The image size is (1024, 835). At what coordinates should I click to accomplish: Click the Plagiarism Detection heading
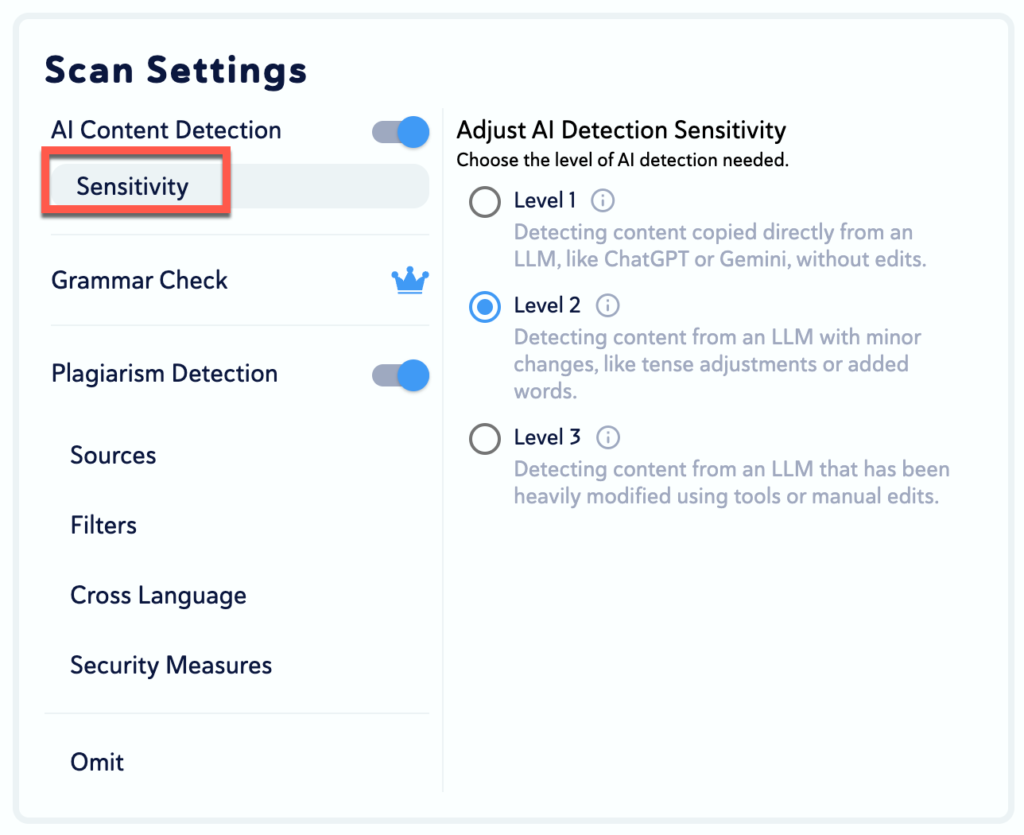tap(164, 374)
